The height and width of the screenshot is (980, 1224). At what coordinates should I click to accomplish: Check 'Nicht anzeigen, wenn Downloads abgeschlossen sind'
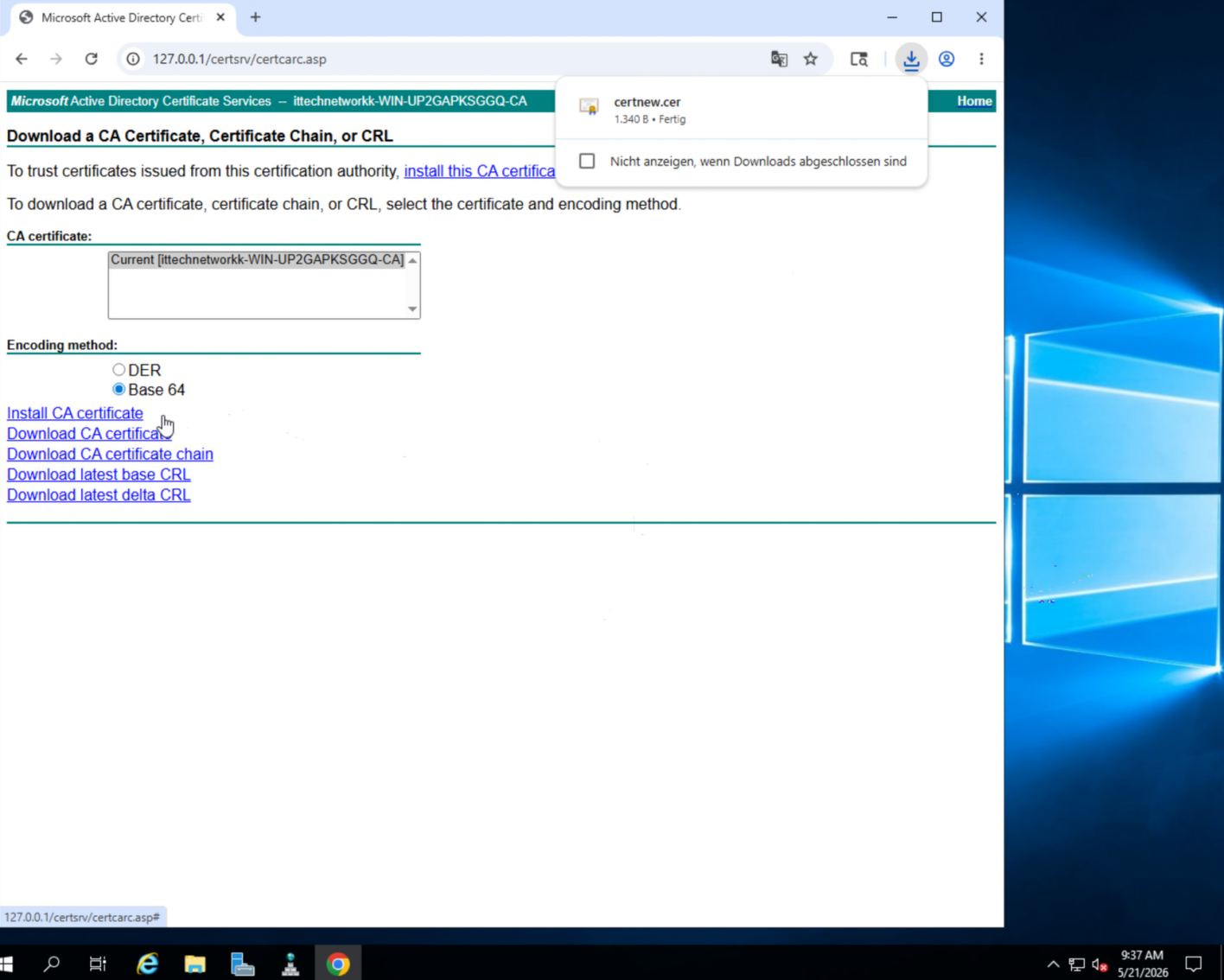coord(587,161)
